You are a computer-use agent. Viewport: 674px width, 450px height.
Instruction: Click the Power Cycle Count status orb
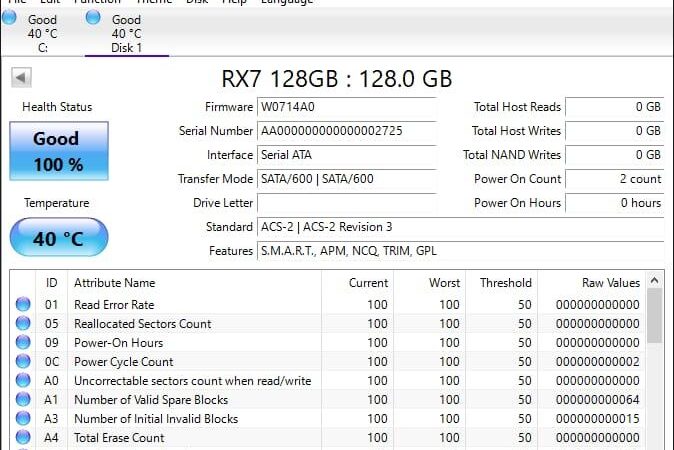pyautogui.click(x=23, y=362)
